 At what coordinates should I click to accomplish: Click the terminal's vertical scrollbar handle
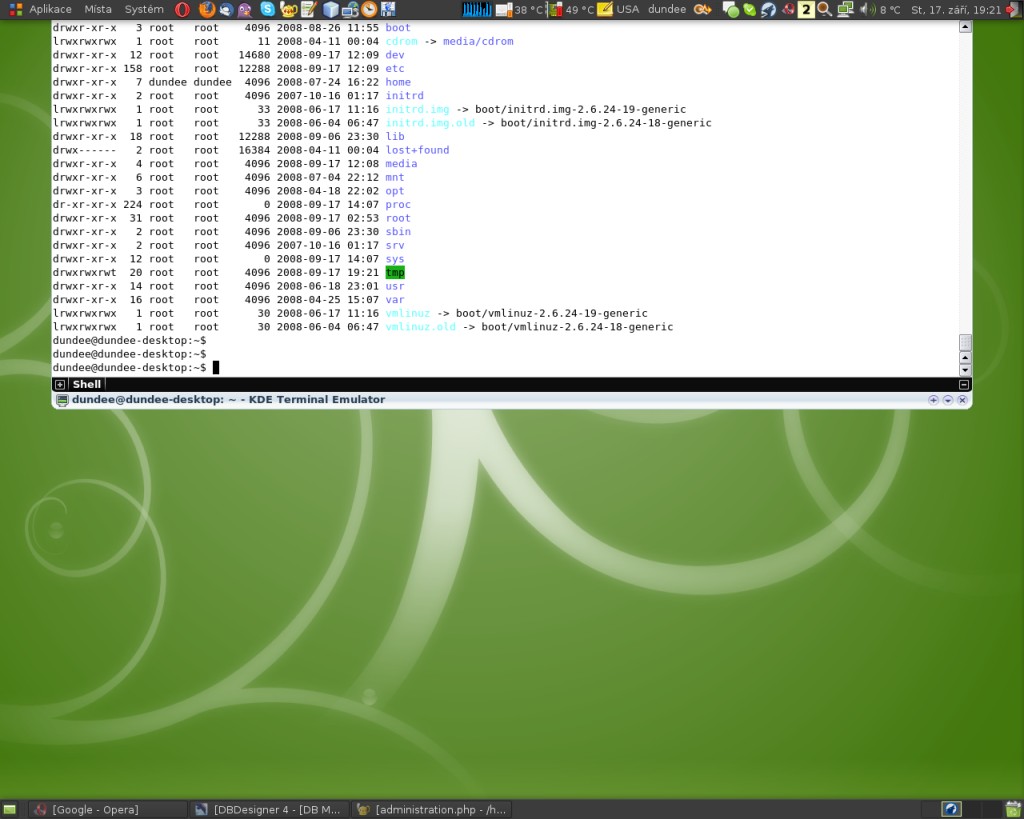(965, 343)
